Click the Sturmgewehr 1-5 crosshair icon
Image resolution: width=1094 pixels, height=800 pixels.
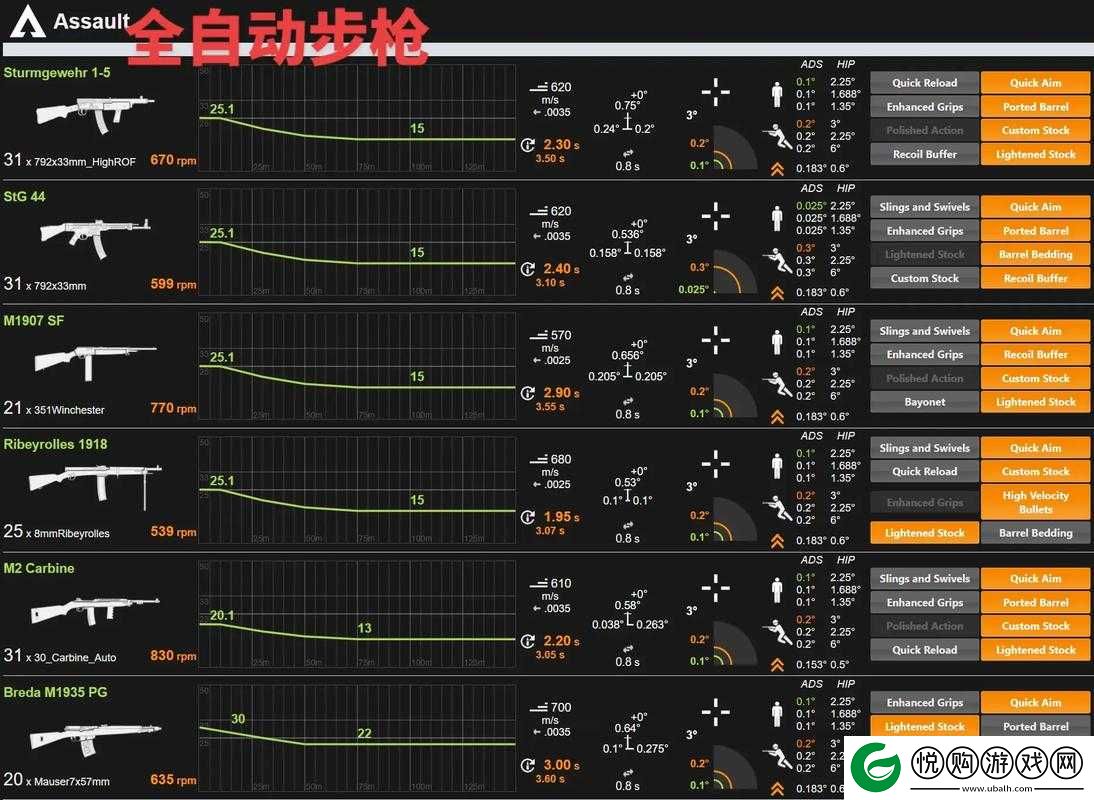tap(716, 92)
